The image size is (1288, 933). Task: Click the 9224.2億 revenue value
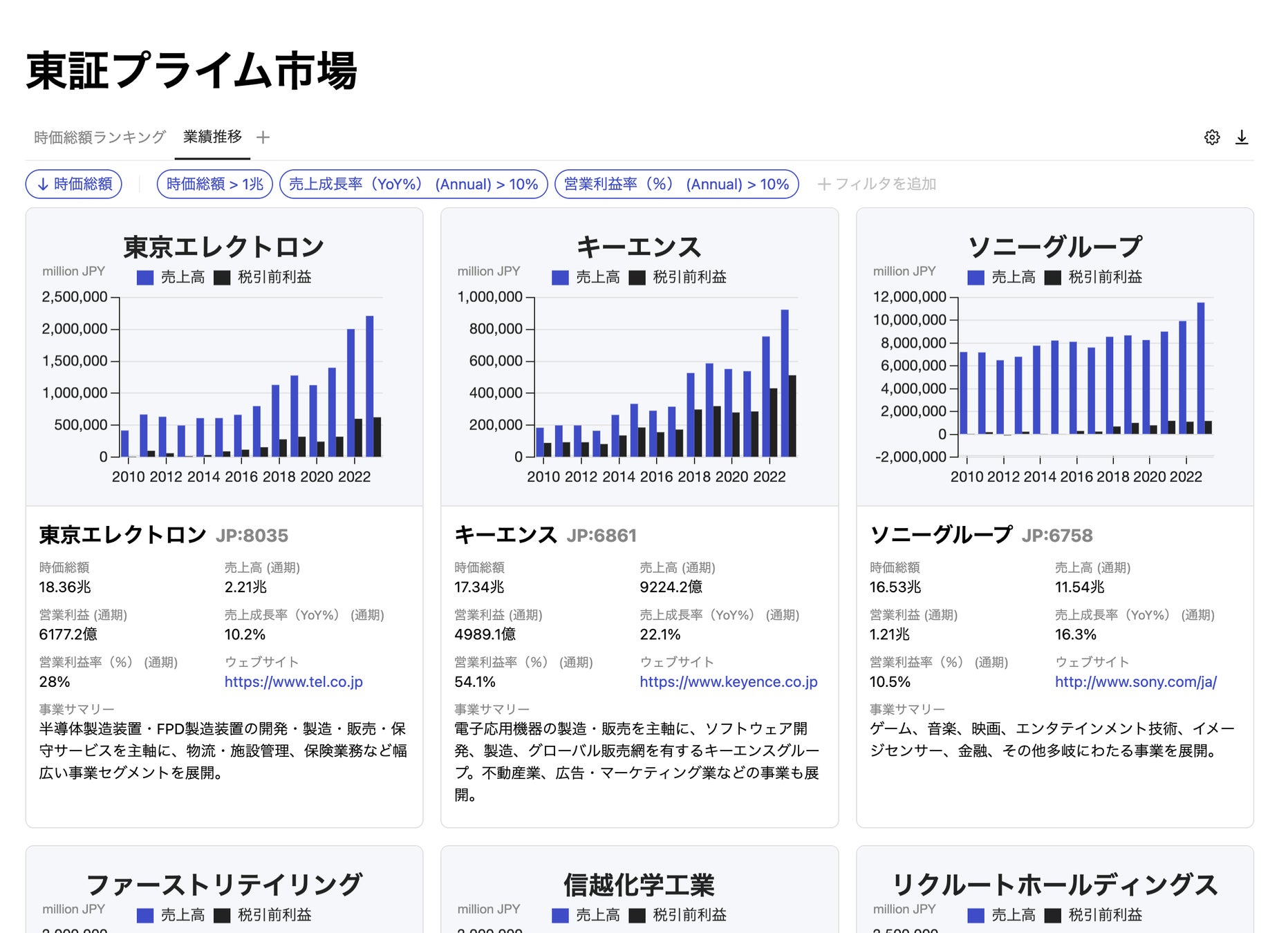click(x=671, y=587)
